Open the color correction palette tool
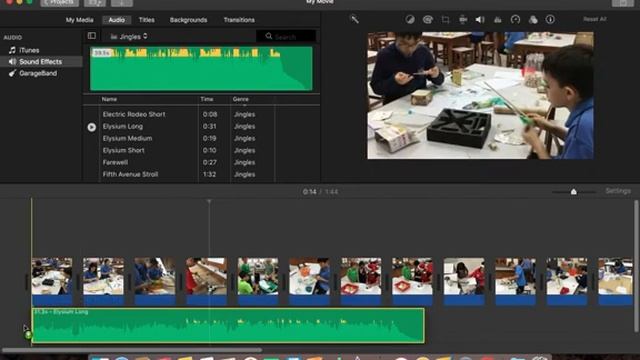This screenshot has width=640, height=360. [427, 20]
